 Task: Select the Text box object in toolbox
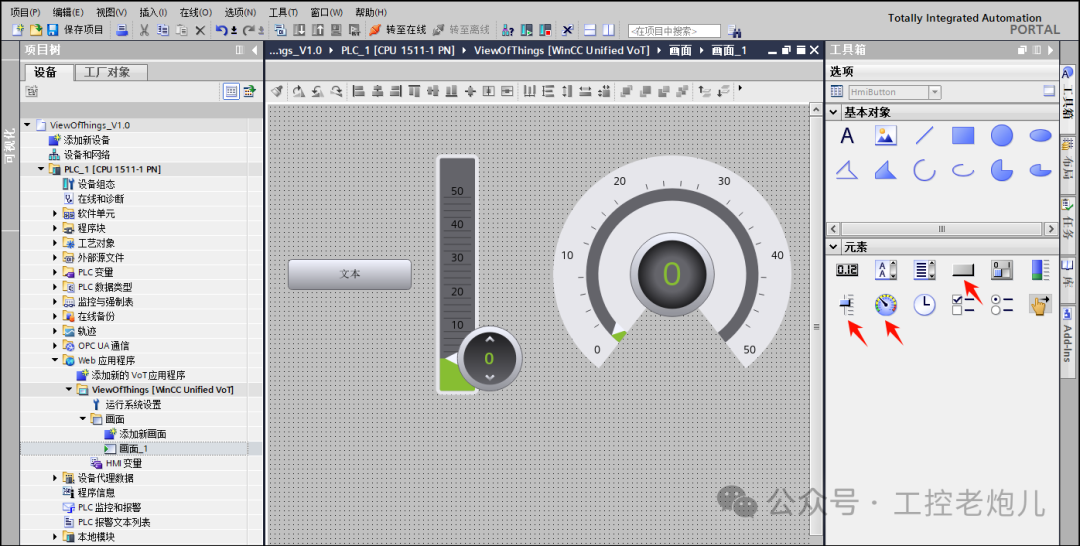click(x=847, y=136)
